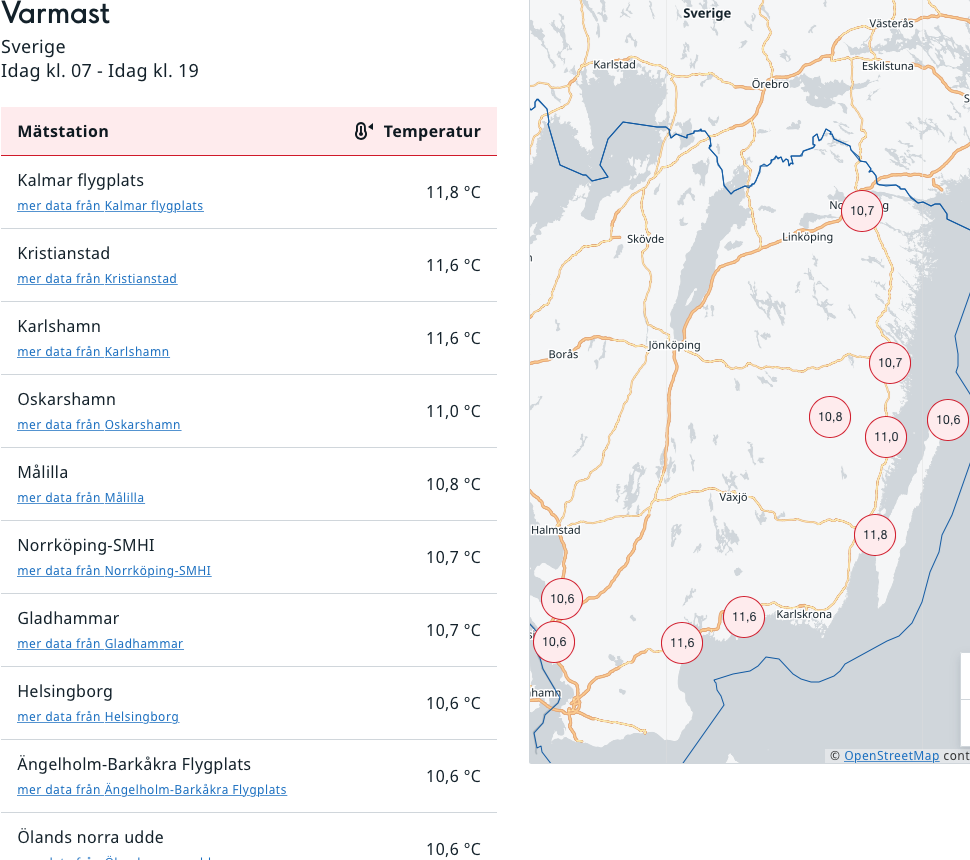Image resolution: width=970 pixels, height=860 pixels.
Task: Click the thermometer icon beside Temperatur
Action: coord(363,131)
